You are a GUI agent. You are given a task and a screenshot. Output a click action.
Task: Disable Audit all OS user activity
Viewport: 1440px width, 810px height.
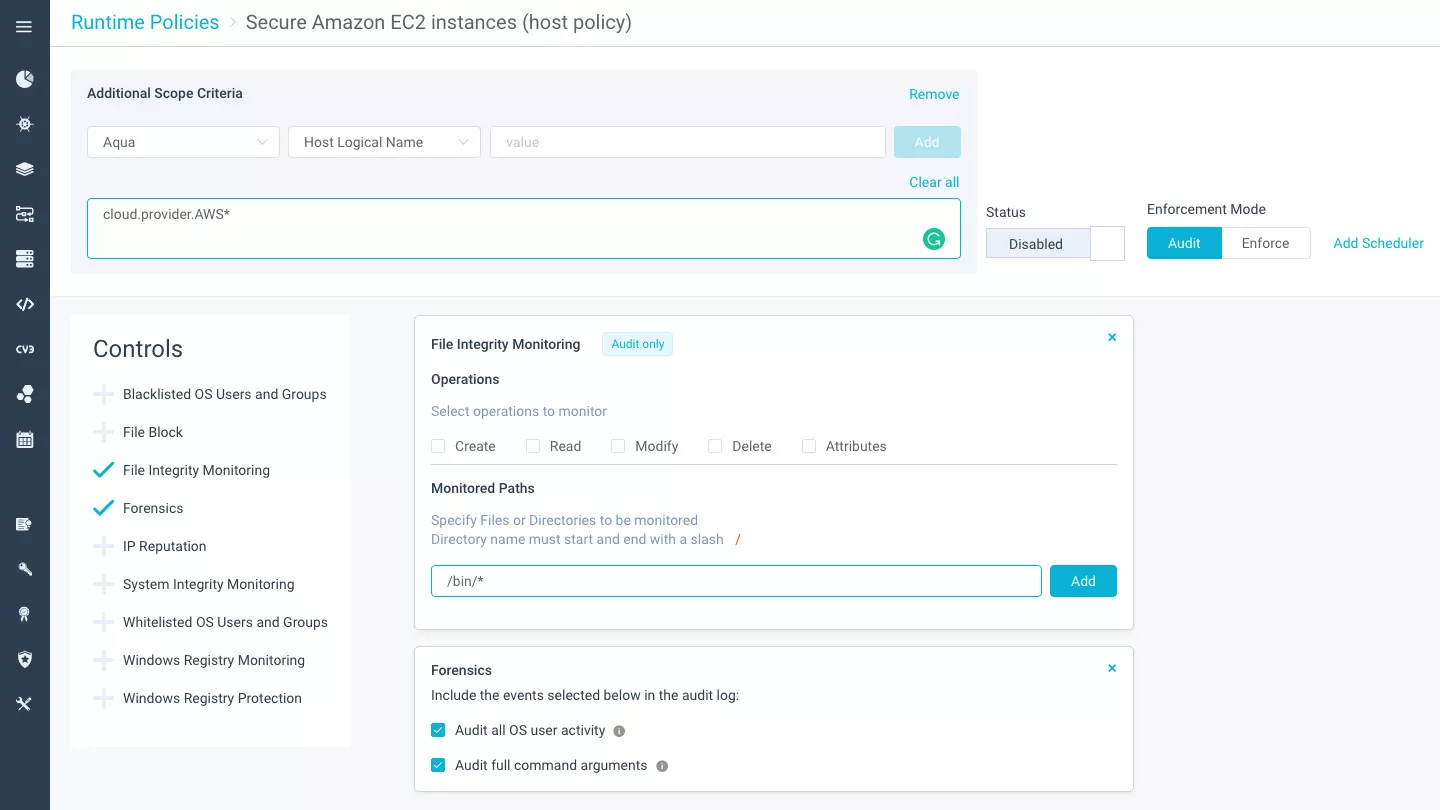tap(438, 730)
